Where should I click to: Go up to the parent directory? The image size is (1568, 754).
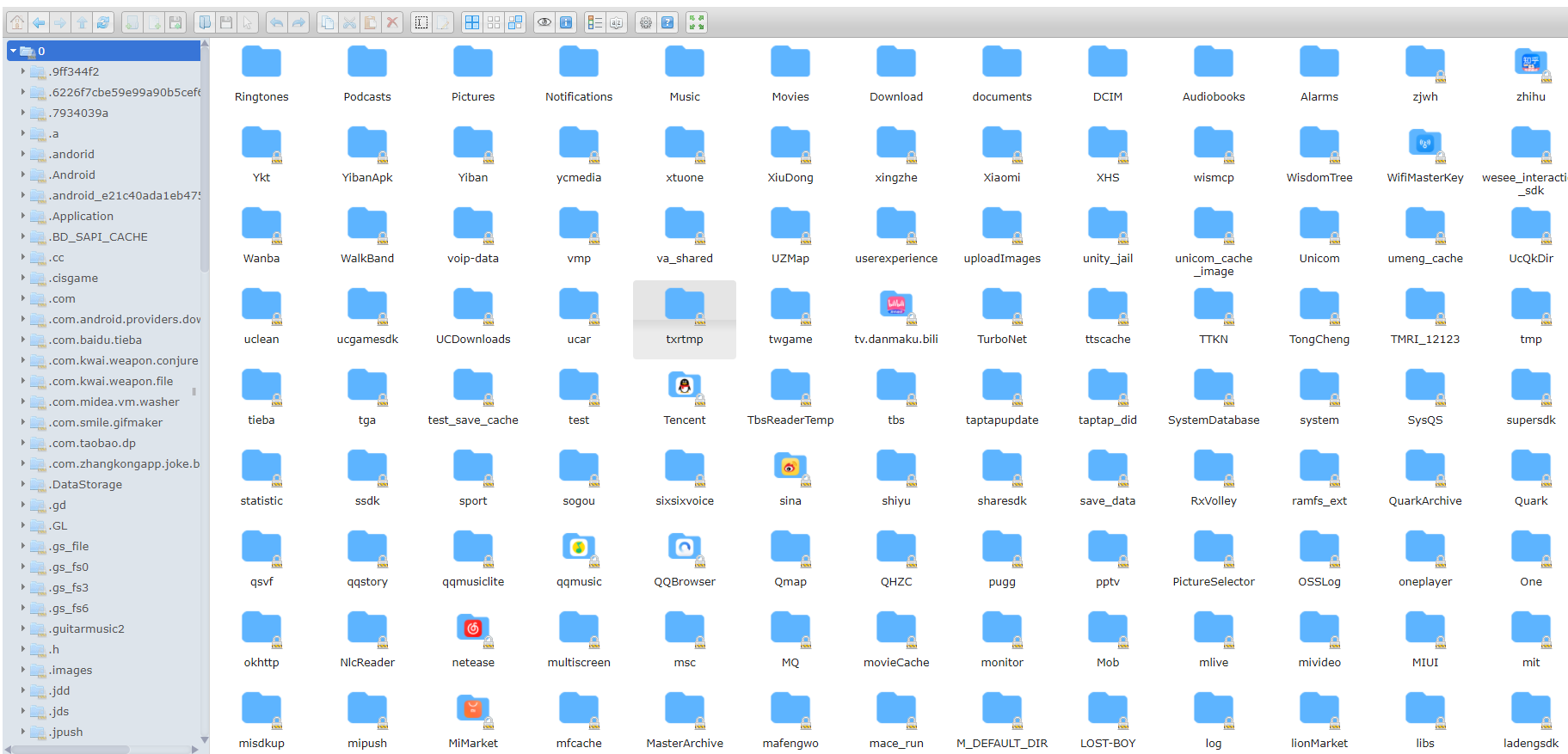pos(82,22)
